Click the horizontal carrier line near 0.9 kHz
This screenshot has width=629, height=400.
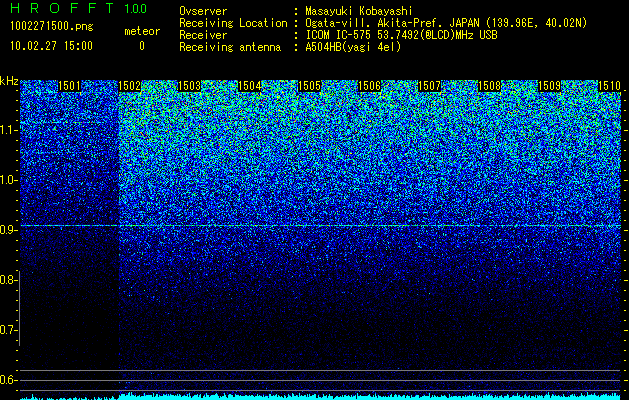tap(320, 226)
